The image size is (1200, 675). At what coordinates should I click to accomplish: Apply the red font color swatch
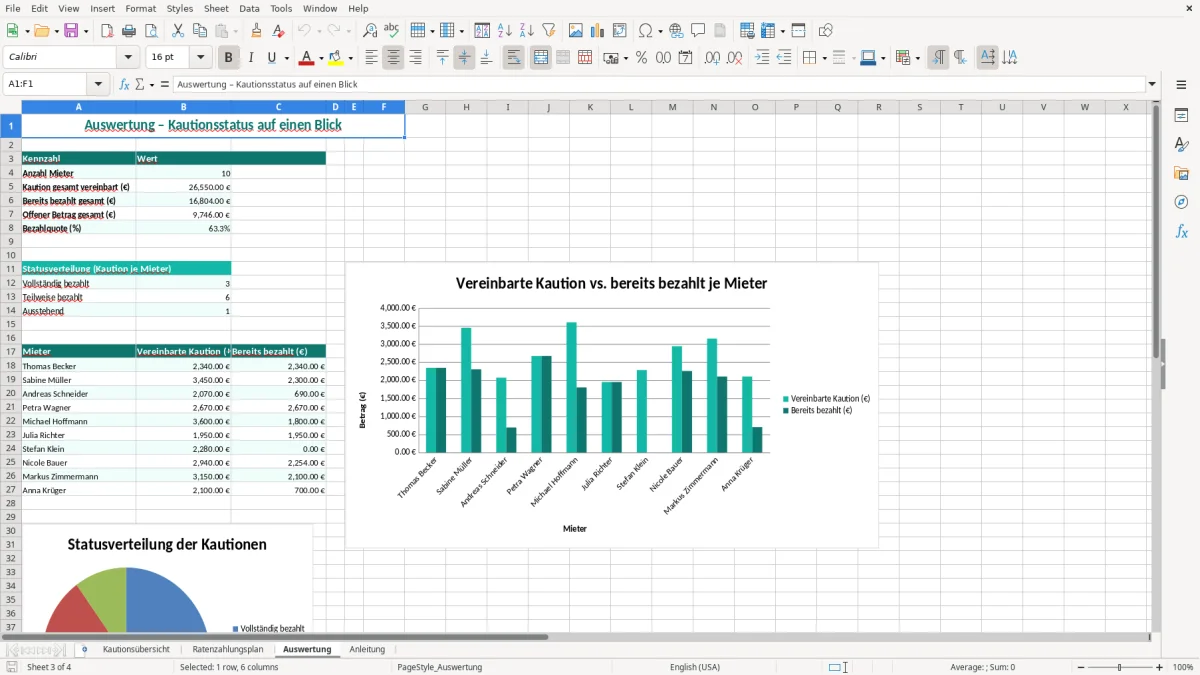coord(307,58)
